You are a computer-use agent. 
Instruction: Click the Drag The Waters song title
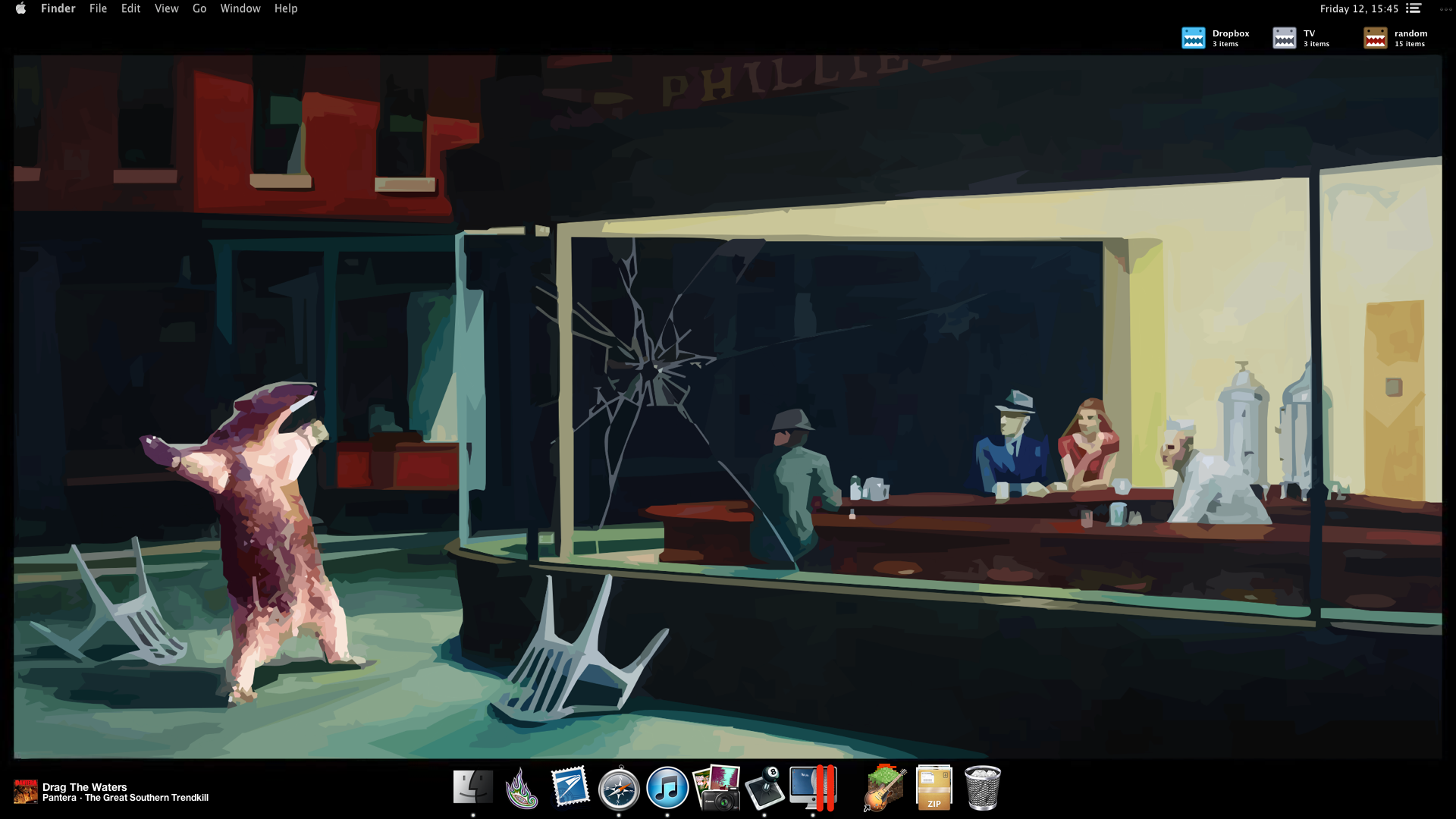tap(85, 787)
